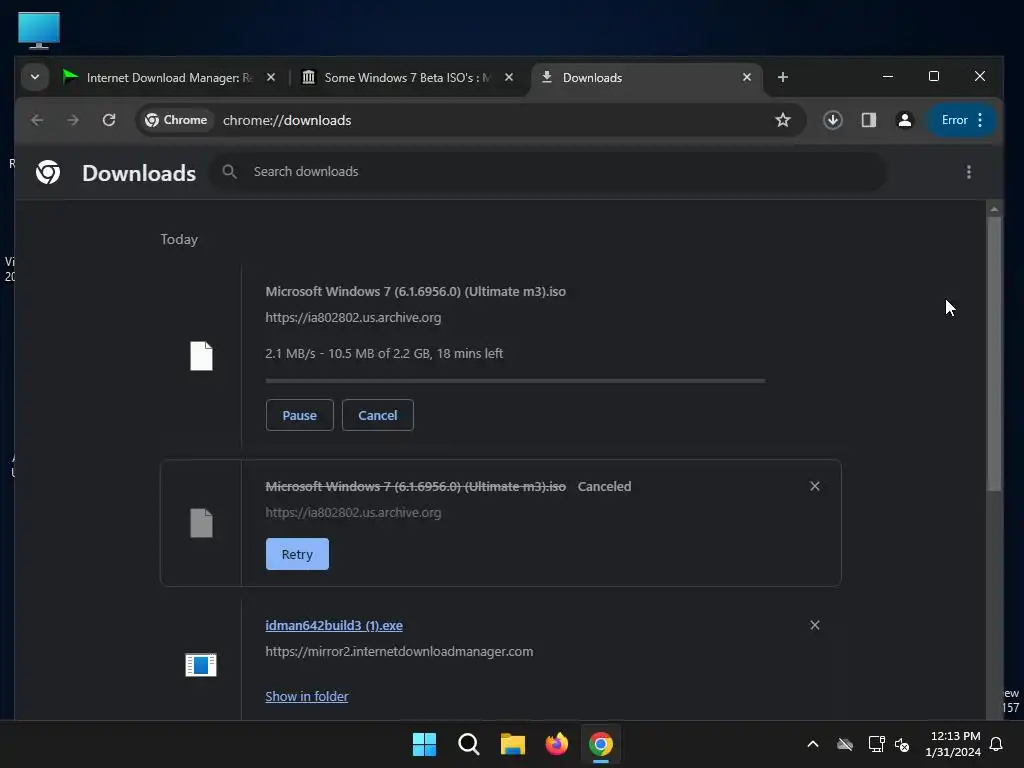Open taskbar Search
Screen dimensions: 1024x768
[468, 744]
